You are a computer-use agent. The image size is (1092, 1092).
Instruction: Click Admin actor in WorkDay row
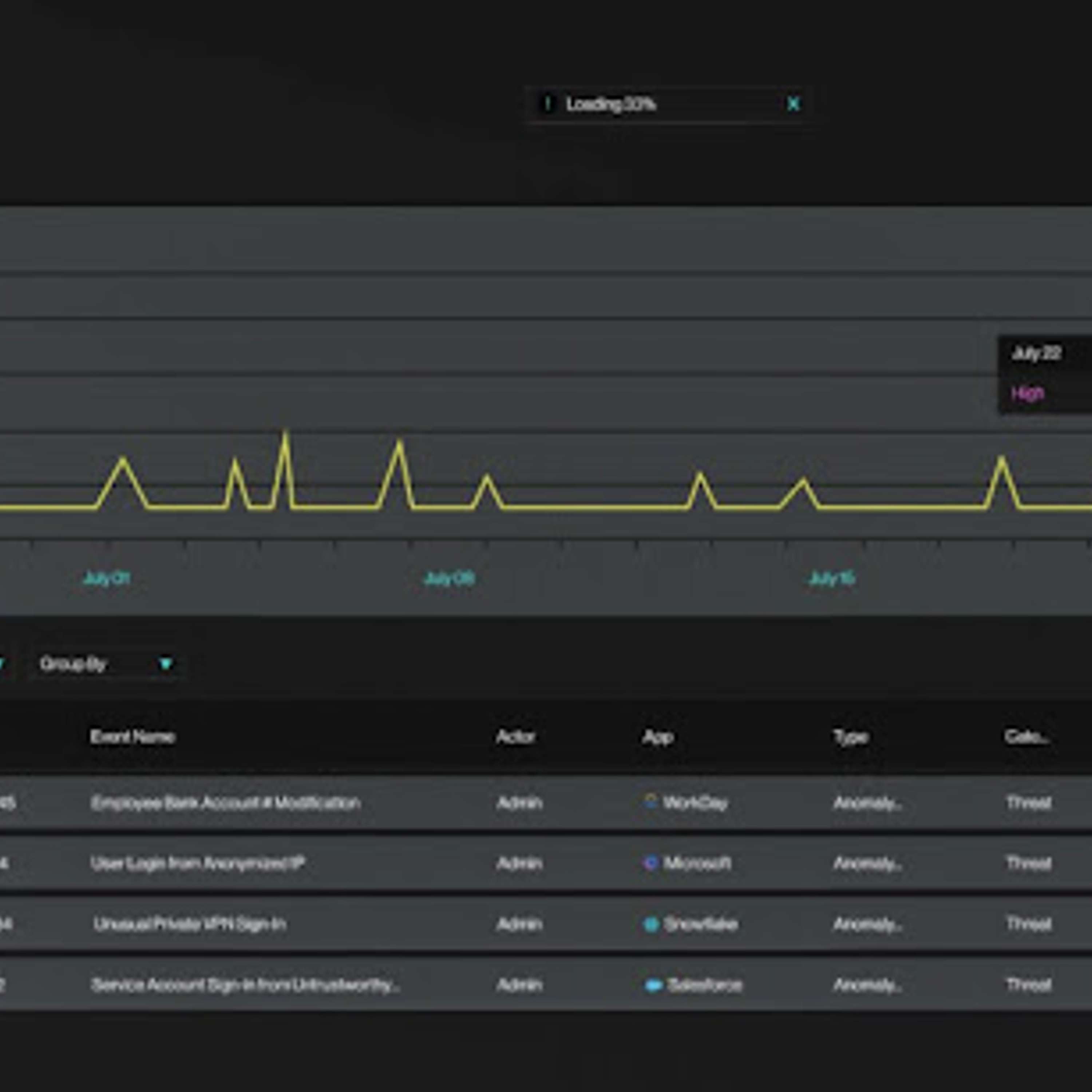click(x=519, y=803)
